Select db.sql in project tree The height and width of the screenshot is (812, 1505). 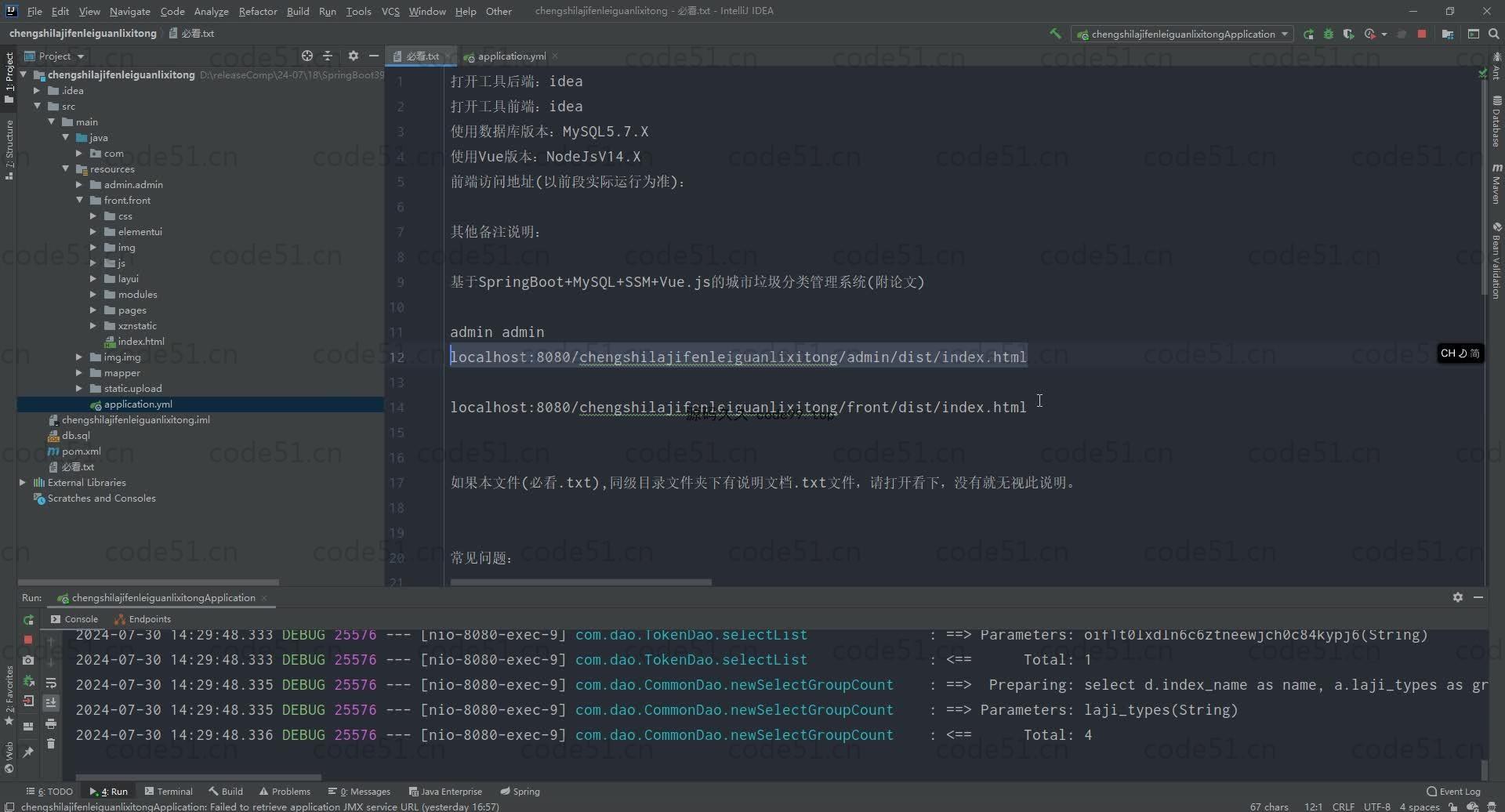(x=75, y=436)
